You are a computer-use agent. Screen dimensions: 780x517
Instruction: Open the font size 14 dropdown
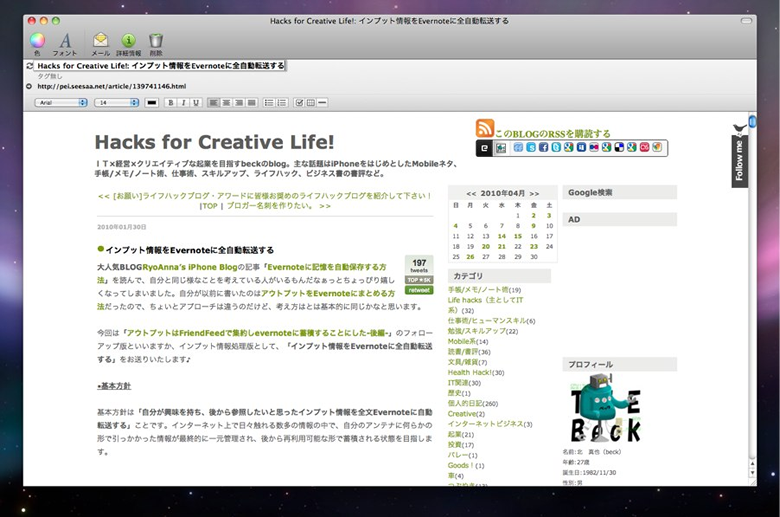pyautogui.click(x=116, y=103)
